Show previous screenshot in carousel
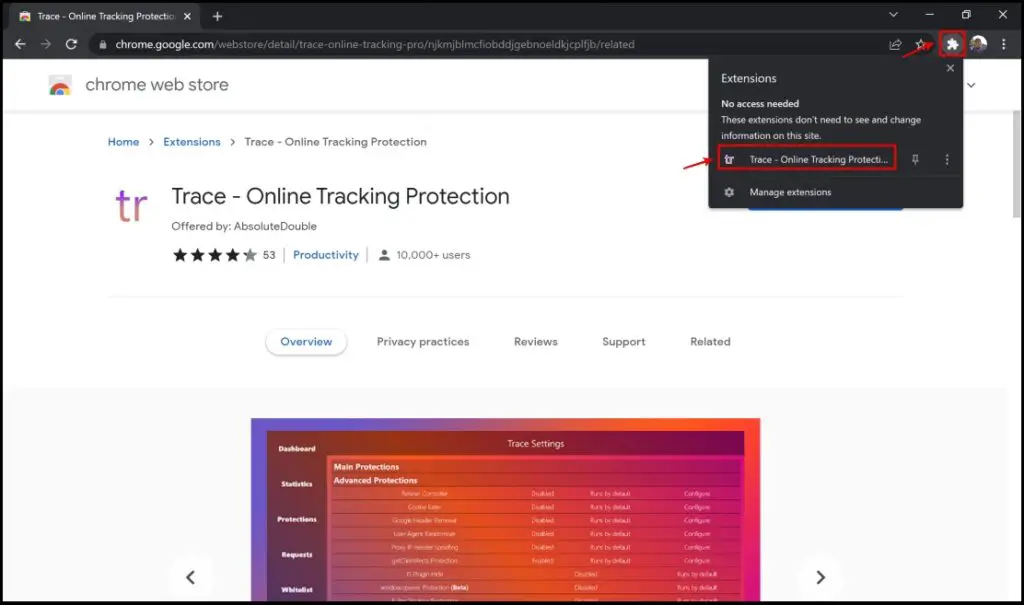 (190, 578)
